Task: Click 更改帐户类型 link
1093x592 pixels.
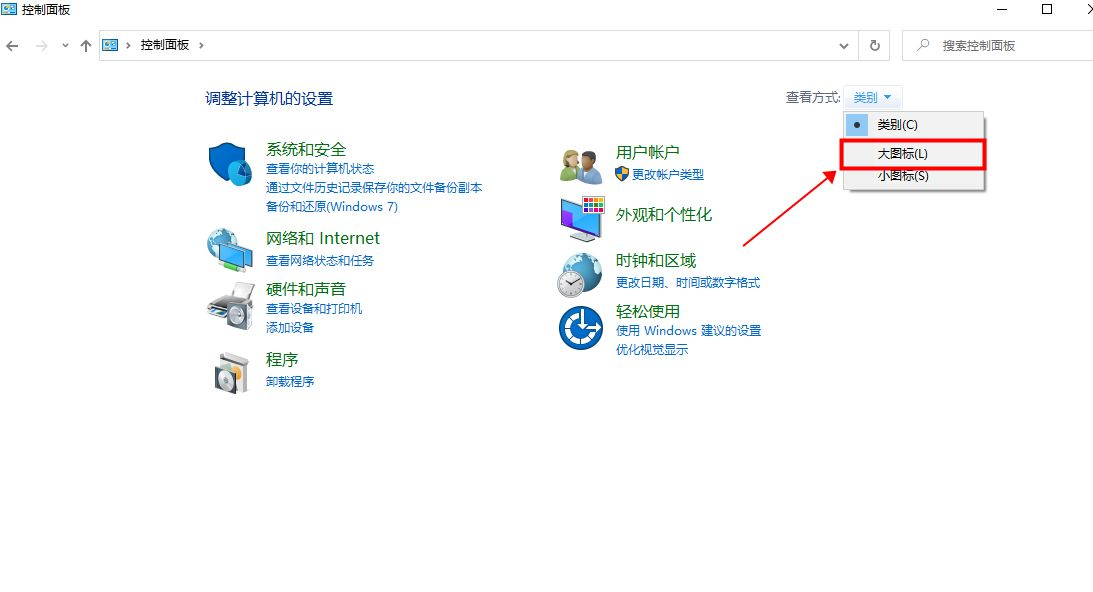Action: (668, 174)
